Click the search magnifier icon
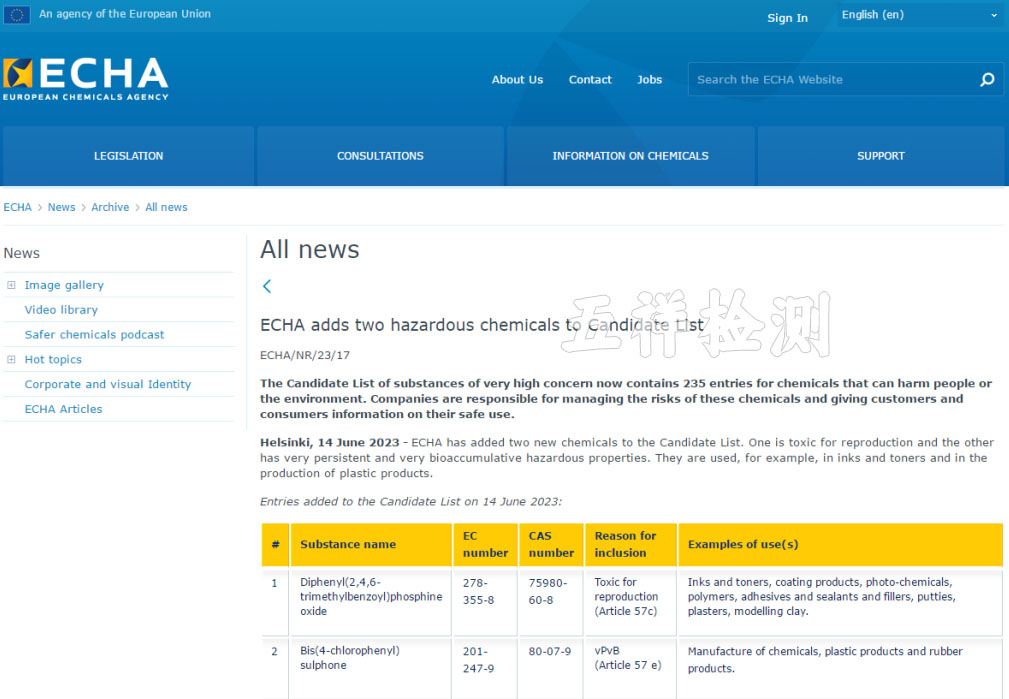Screen dimensions: 1009x699 987,80
